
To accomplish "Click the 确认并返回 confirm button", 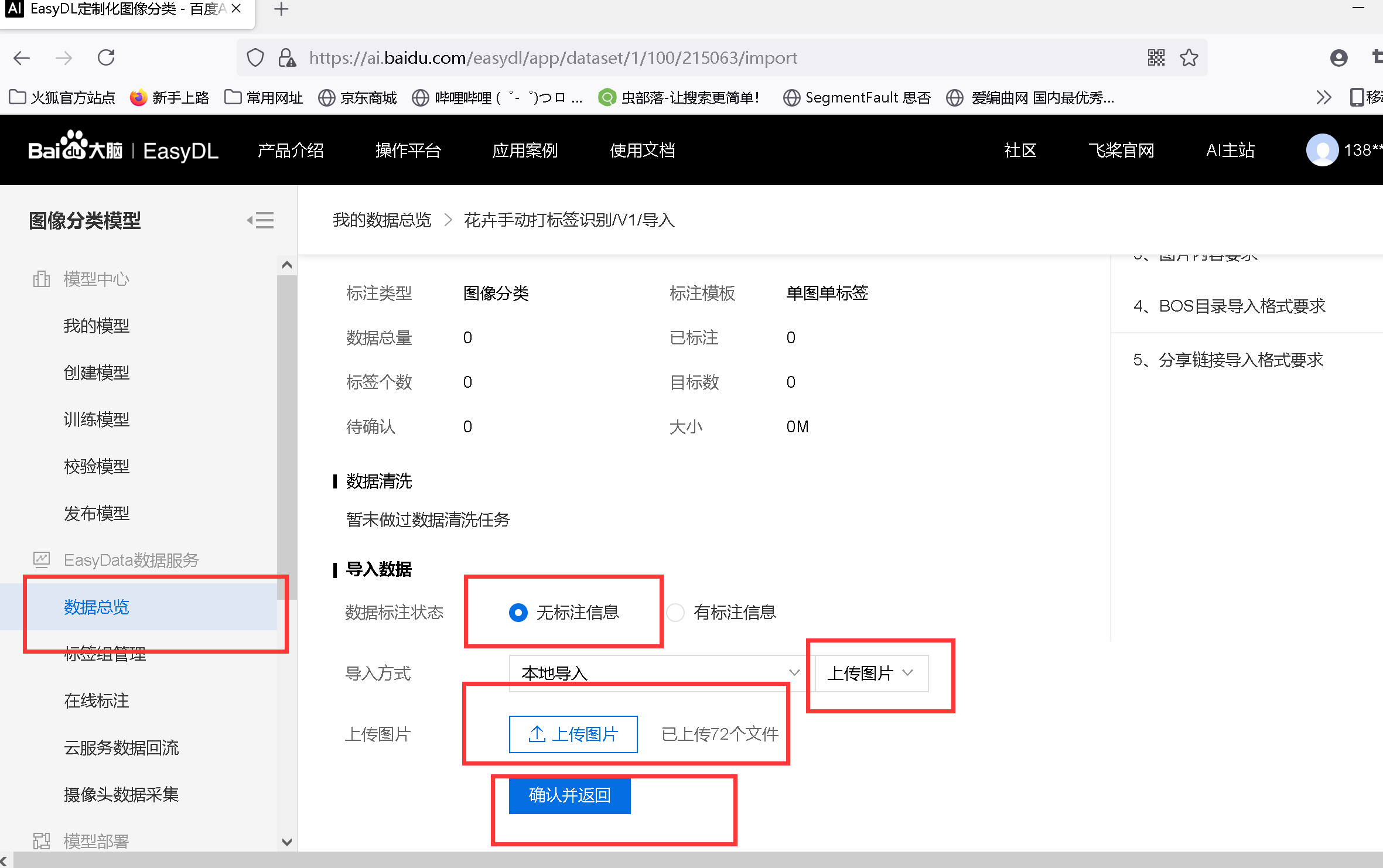I will [x=569, y=795].
